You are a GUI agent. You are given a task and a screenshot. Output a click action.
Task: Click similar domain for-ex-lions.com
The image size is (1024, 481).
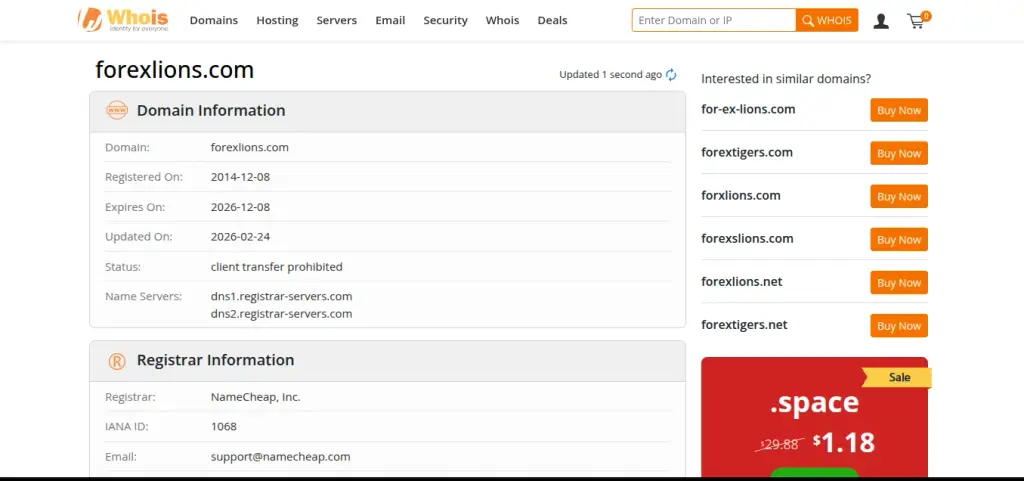[748, 109]
